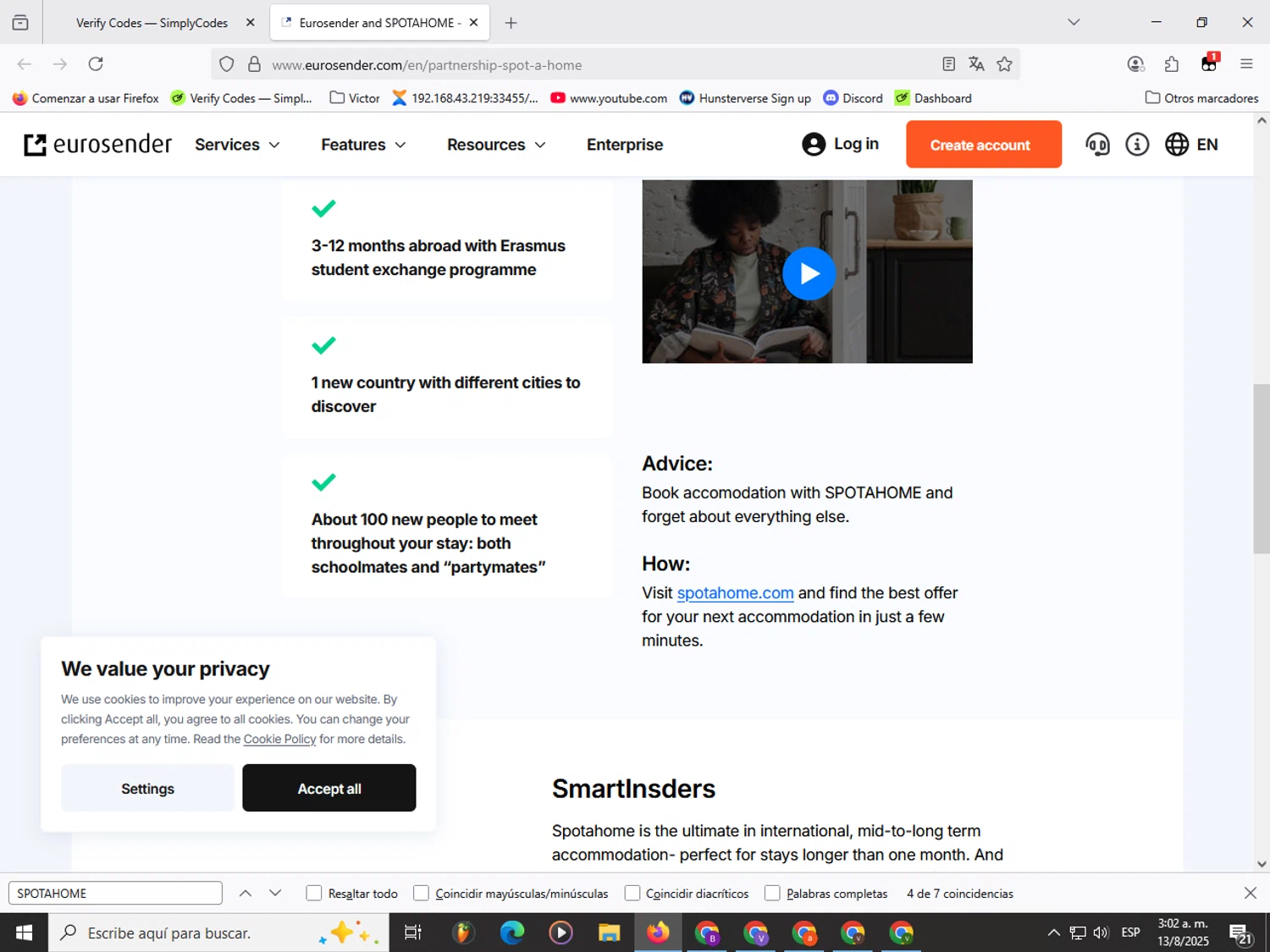Show hidden system tray icons
1270x952 pixels.
[1053, 933]
